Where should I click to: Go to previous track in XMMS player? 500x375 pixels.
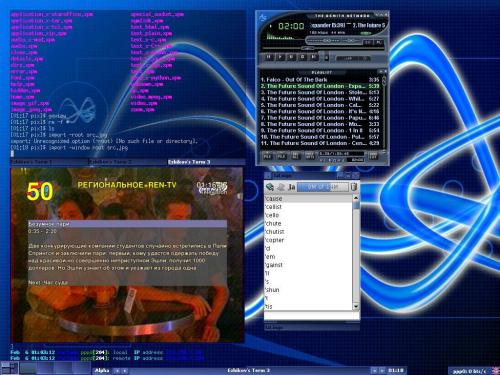[268, 57]
